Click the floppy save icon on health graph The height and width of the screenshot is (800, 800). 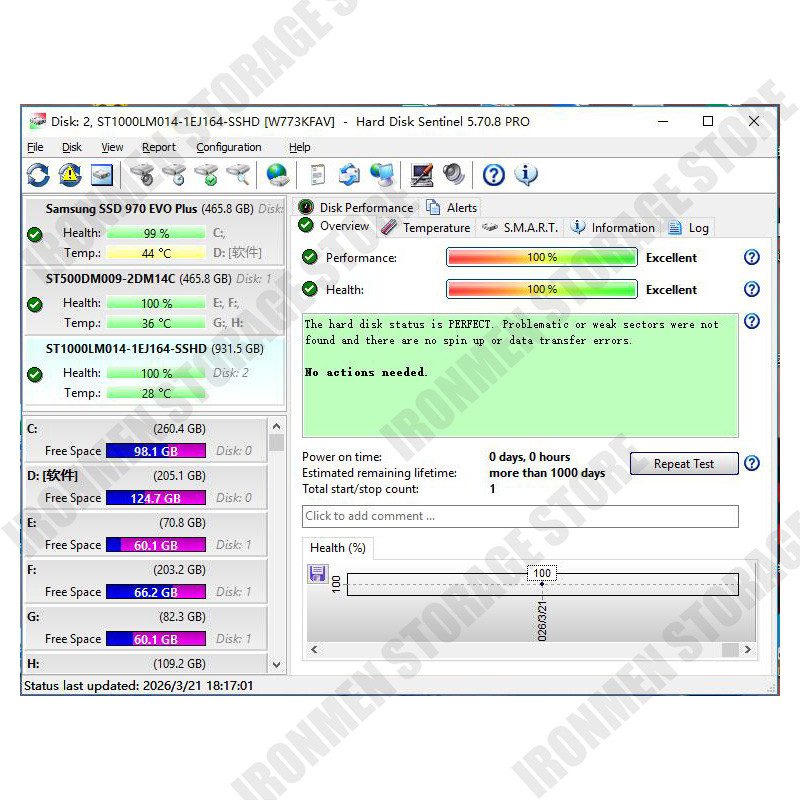317,574
